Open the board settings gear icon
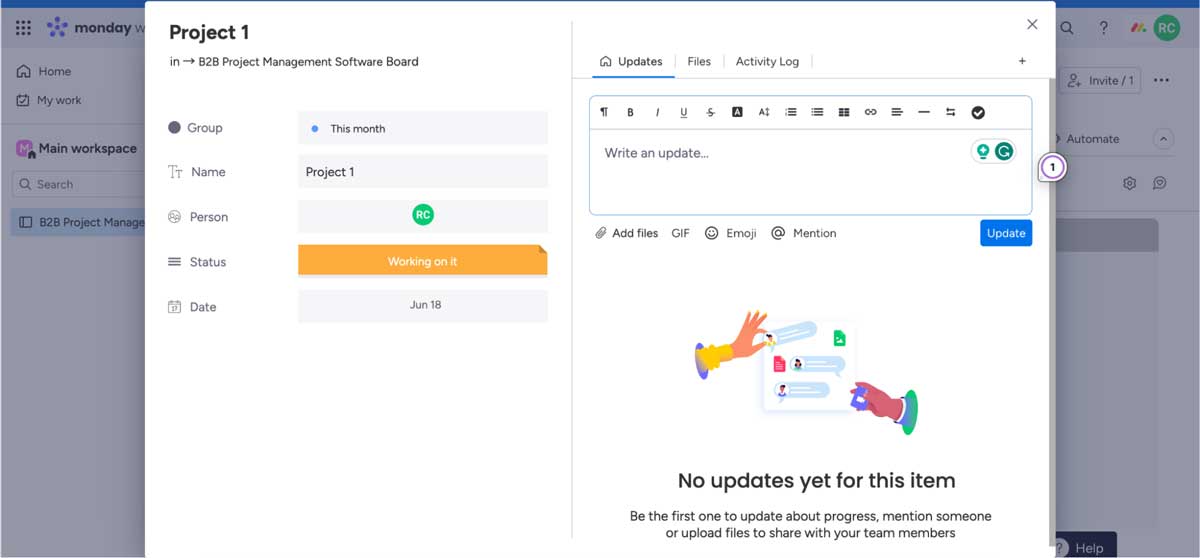Image resolution: width=1200 pixels, height=558 pixels. (x=1129, y=183)
